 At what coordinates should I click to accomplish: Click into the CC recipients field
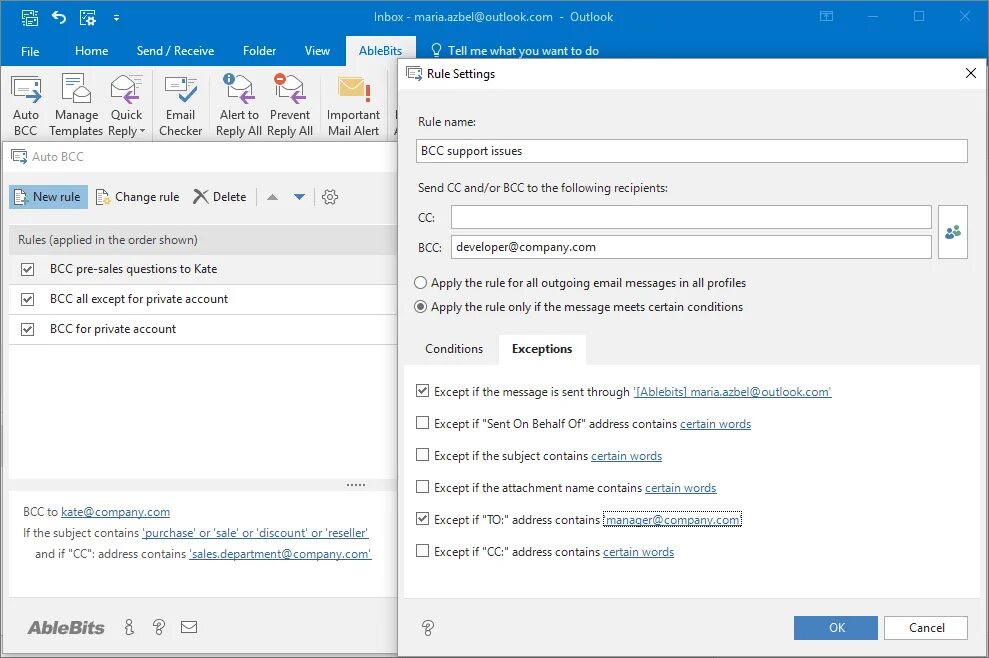[691, 217]
